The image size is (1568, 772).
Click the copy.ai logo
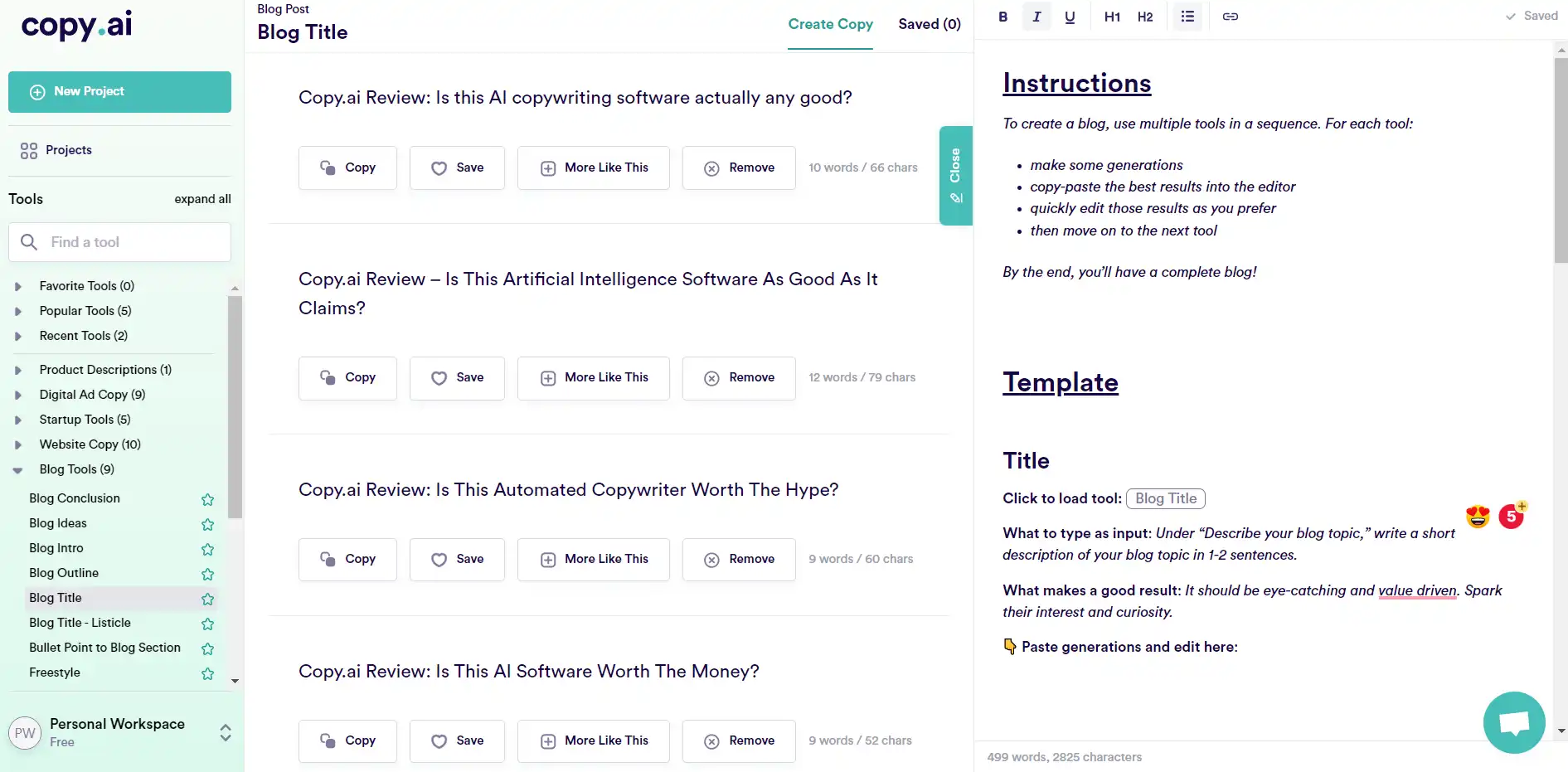pyautogui.click(x=76, y=26)
